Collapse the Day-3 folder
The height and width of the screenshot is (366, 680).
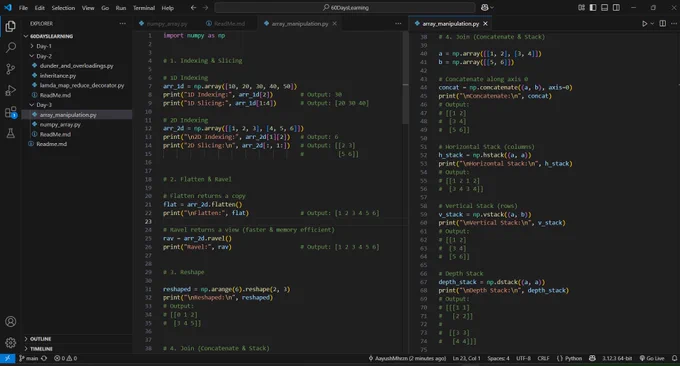(32, 105)
